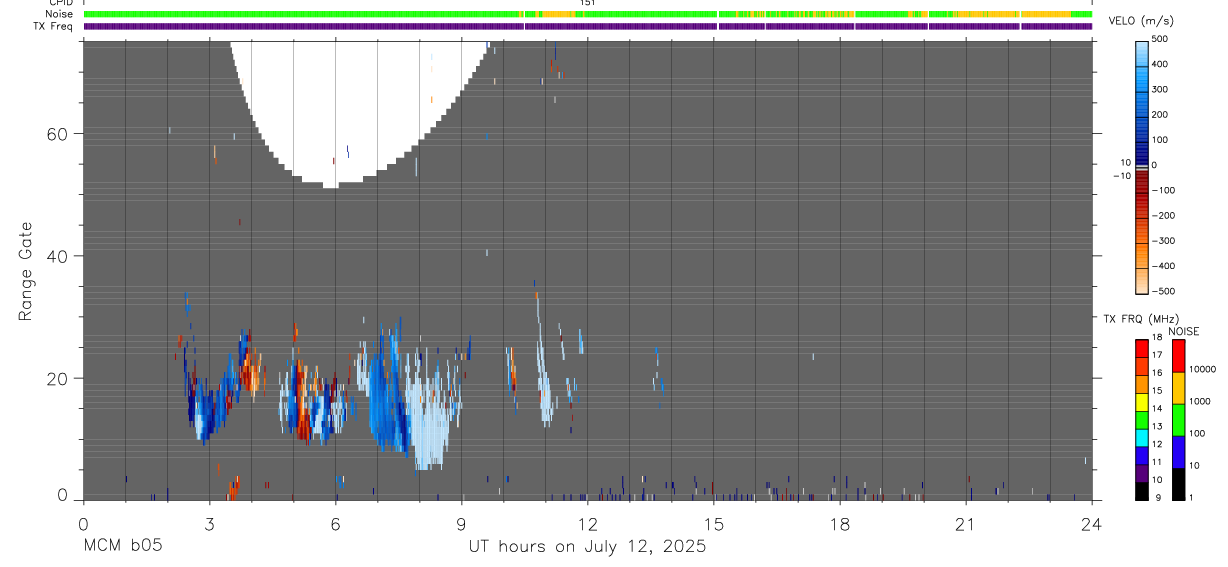Screen dimensions: 1228x567
Task: Click the Range Gate axis label
Action: click(x=27, y=271)
